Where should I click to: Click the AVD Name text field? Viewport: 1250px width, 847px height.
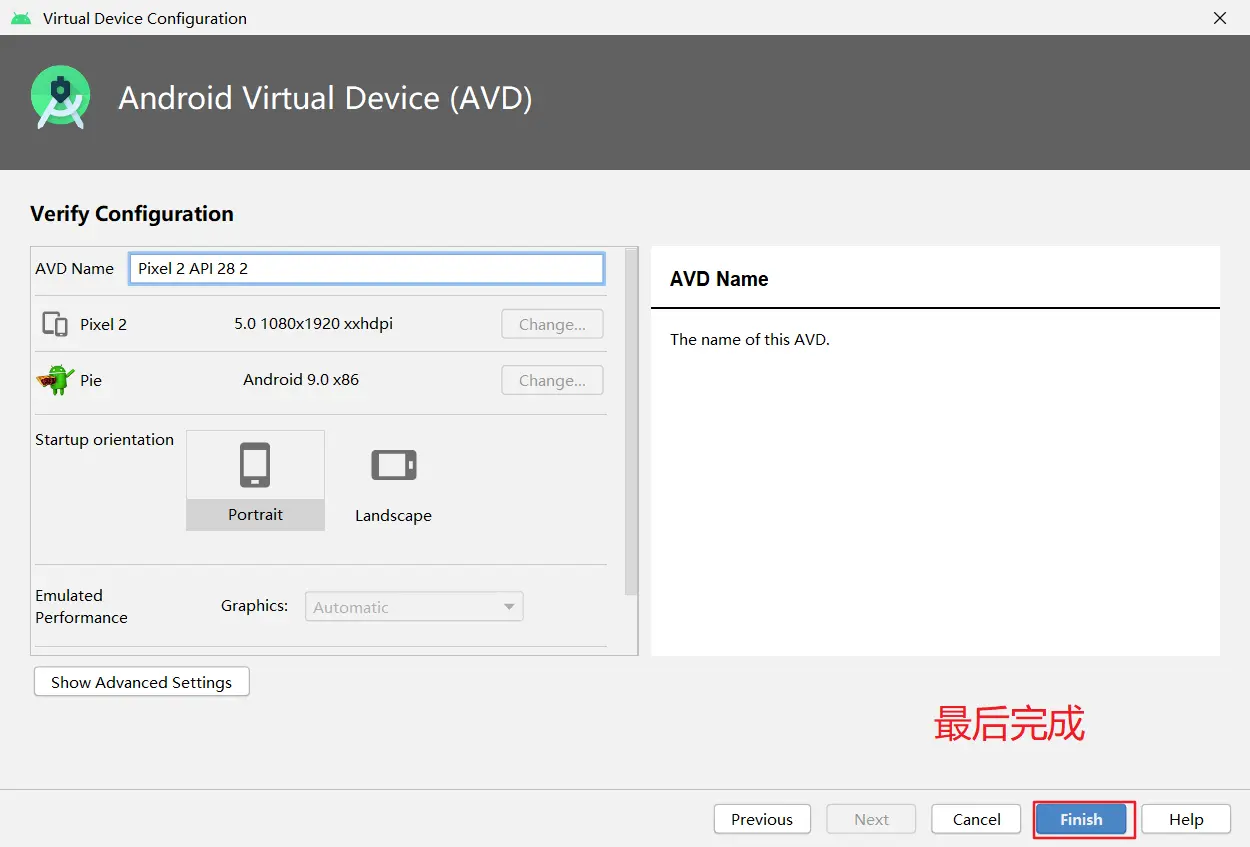click(366, 268)
